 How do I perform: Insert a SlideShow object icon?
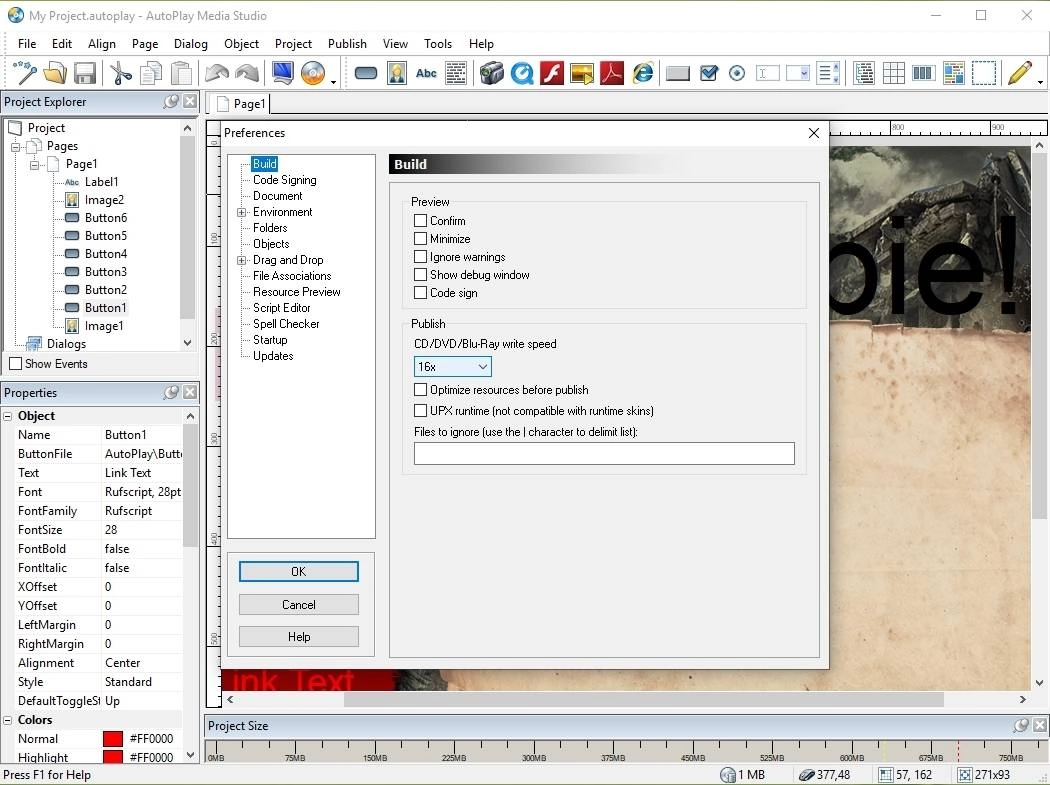581,73
